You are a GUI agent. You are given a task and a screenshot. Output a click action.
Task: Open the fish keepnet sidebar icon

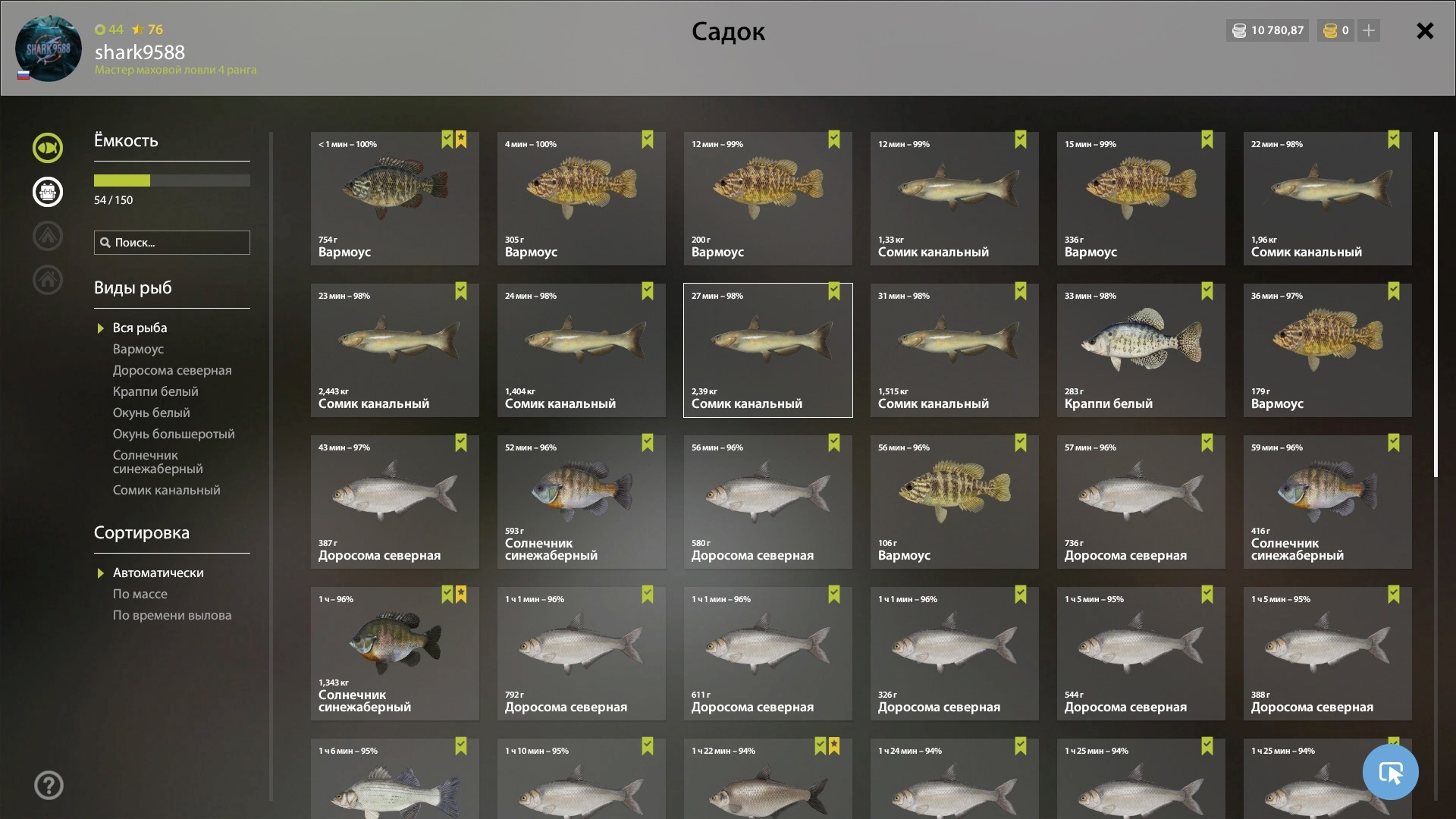tap(48, 148)
